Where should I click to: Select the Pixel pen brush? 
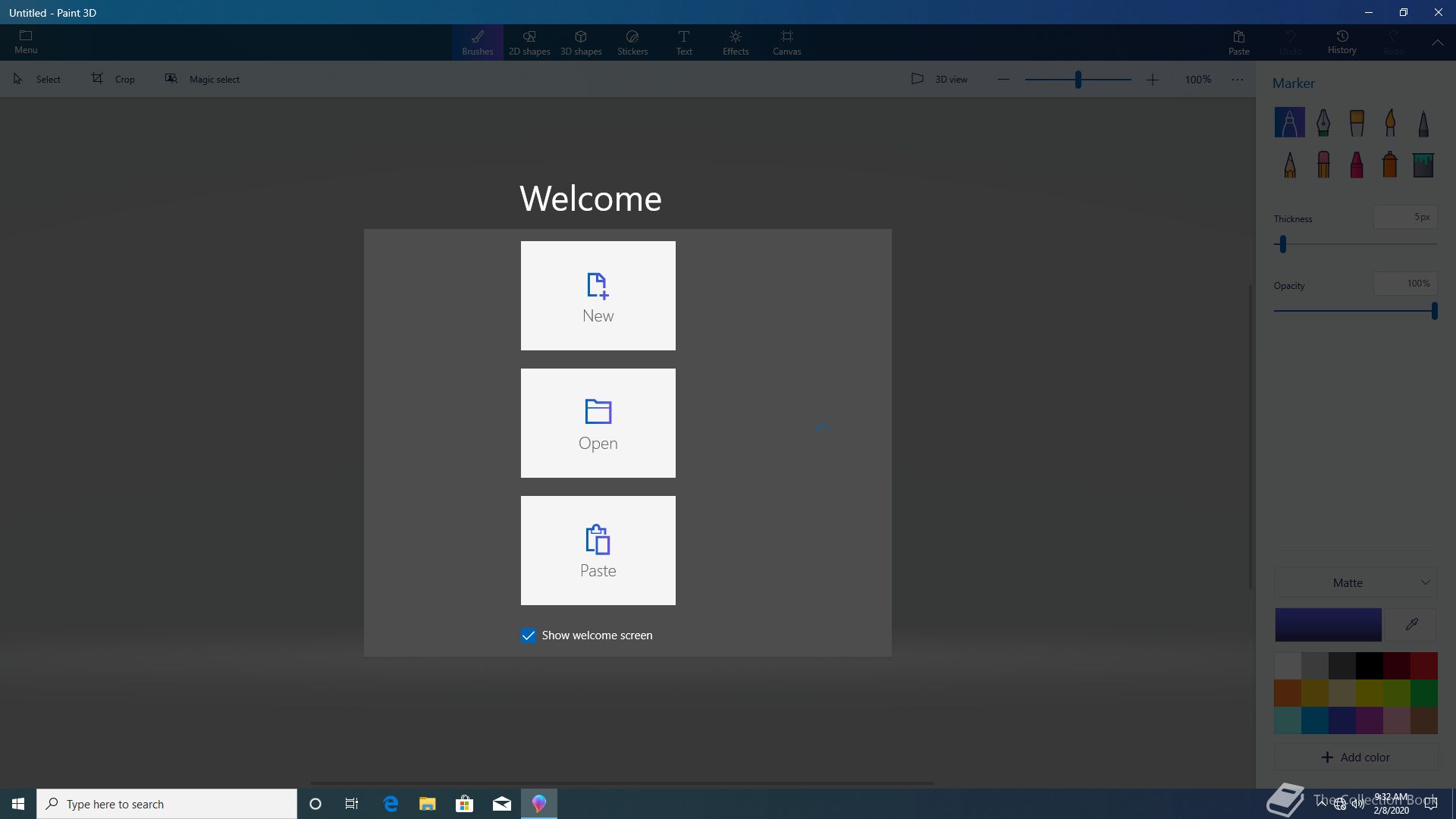1423,122
